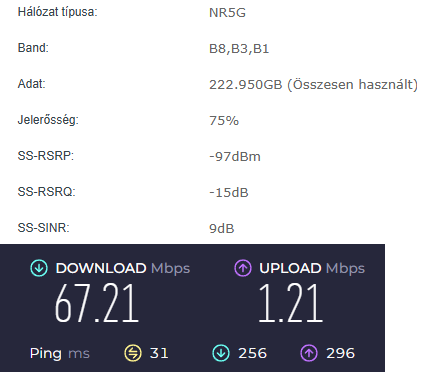This screenshot has height=382, width=432.
Task: Click the DOWNLOAD Mbps label
Action: [123, 269]
